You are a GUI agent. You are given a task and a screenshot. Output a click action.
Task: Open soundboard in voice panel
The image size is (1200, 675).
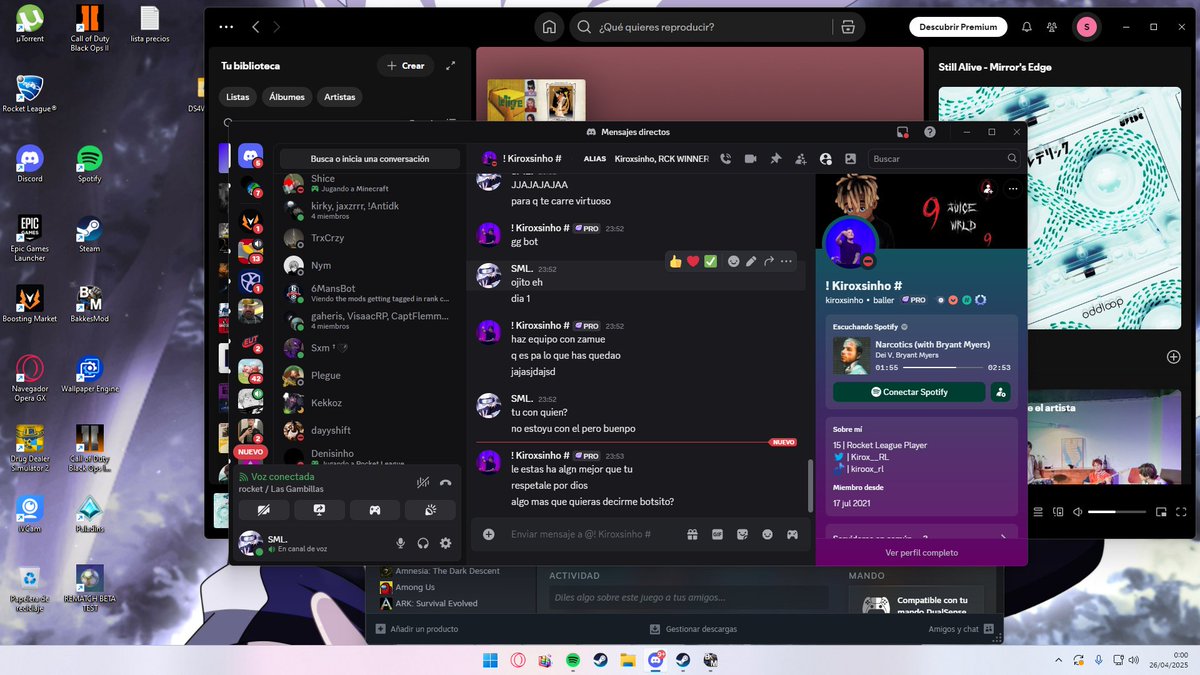point(430,510)
